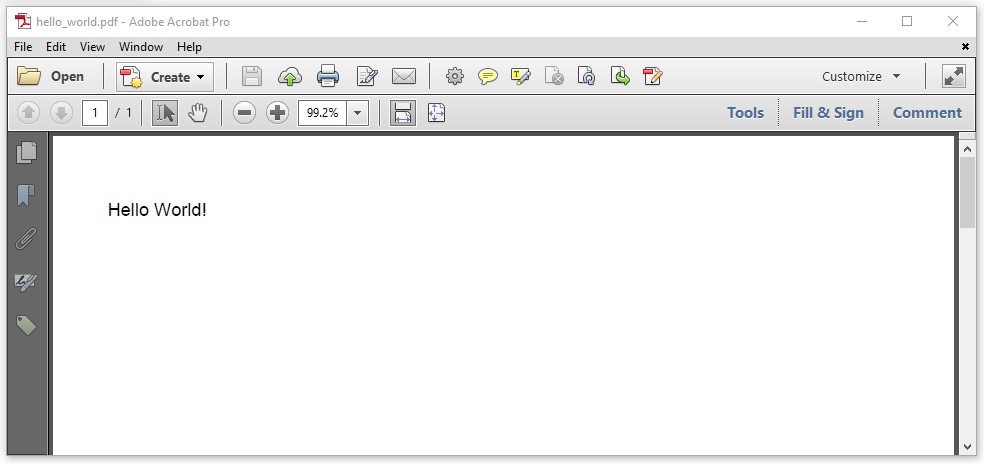Add a sticky note comment

click(488, 77)
